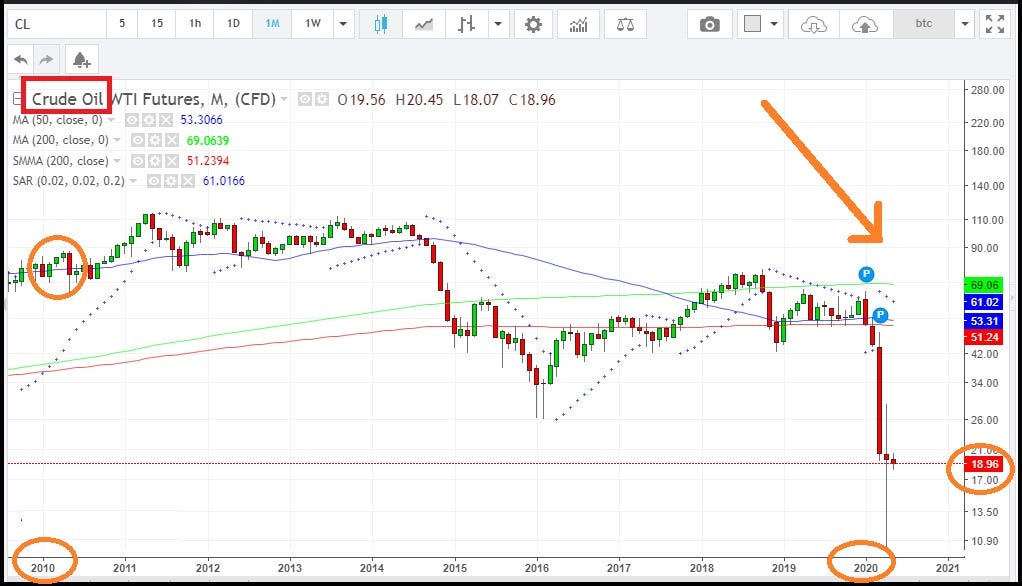
Task: Expand MA 200 legend dropdown arrow
Action: pyautogui.click(x=117, y=140)
